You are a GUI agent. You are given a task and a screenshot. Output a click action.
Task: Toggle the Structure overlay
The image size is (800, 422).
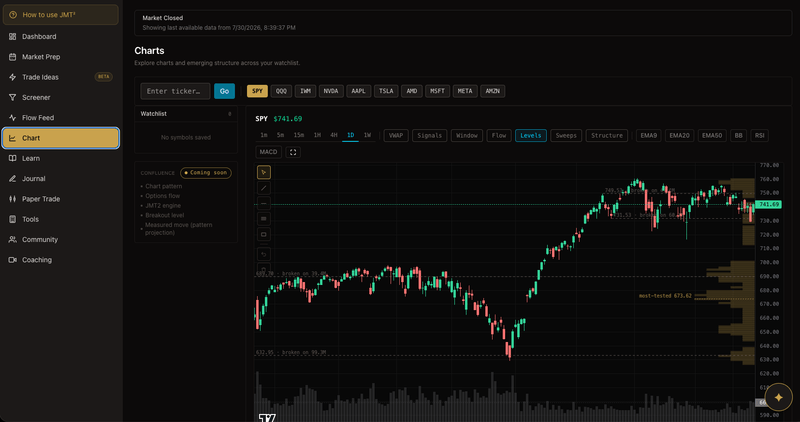(607, 136)
